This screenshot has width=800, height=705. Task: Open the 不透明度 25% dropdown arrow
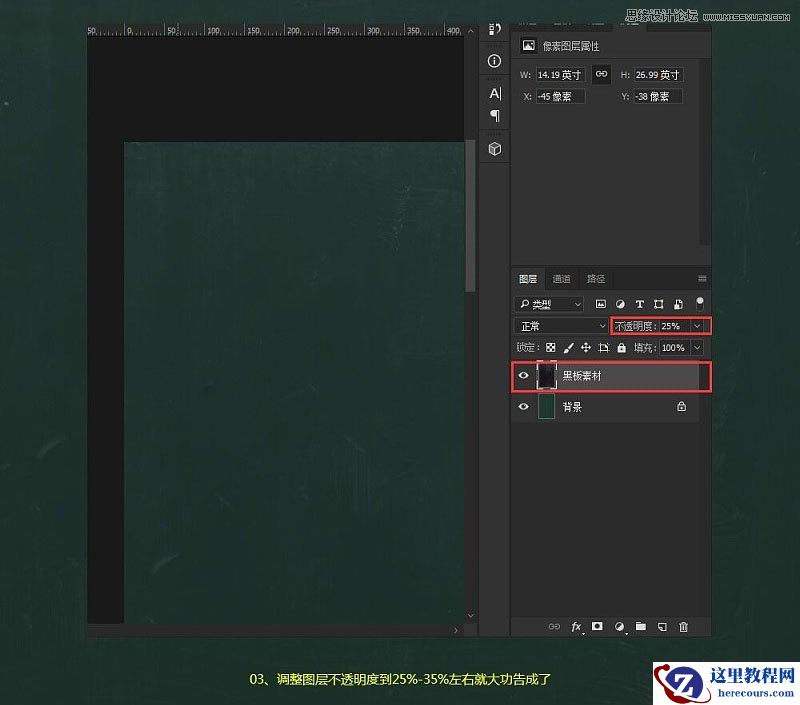pos(697,325)
